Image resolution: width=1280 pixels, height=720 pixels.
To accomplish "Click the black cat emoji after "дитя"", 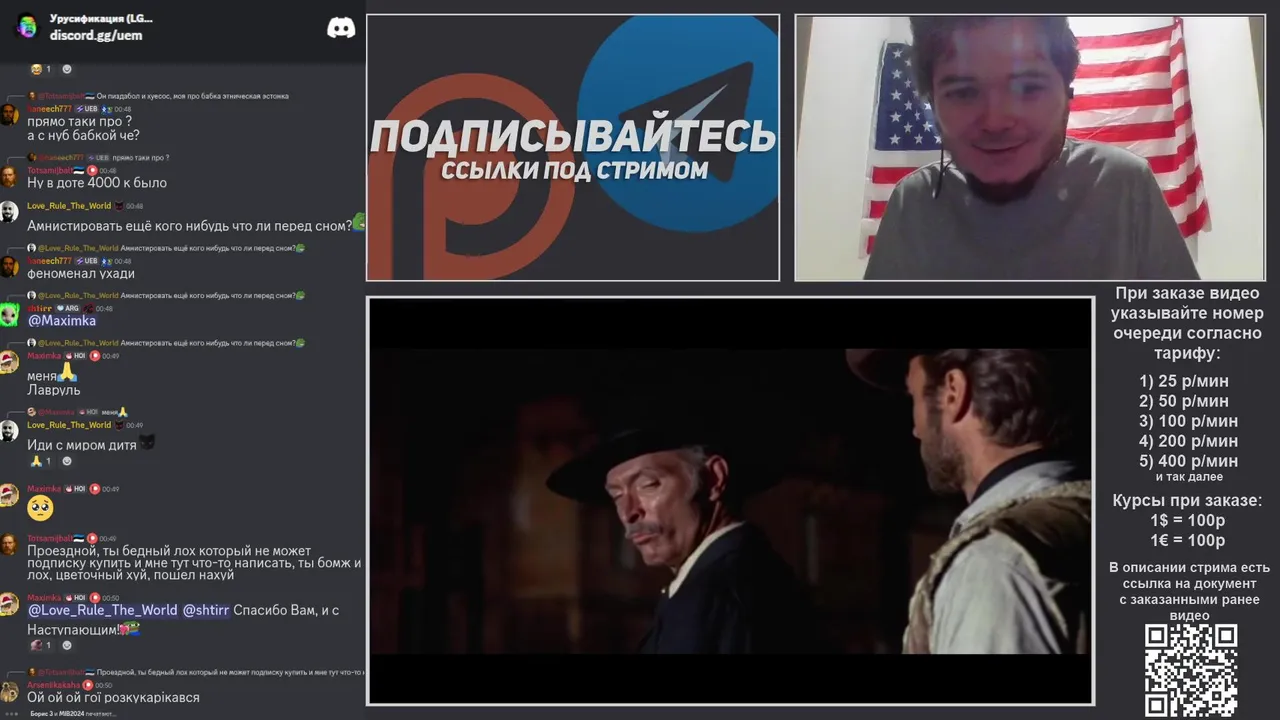I will click(147, 443).
